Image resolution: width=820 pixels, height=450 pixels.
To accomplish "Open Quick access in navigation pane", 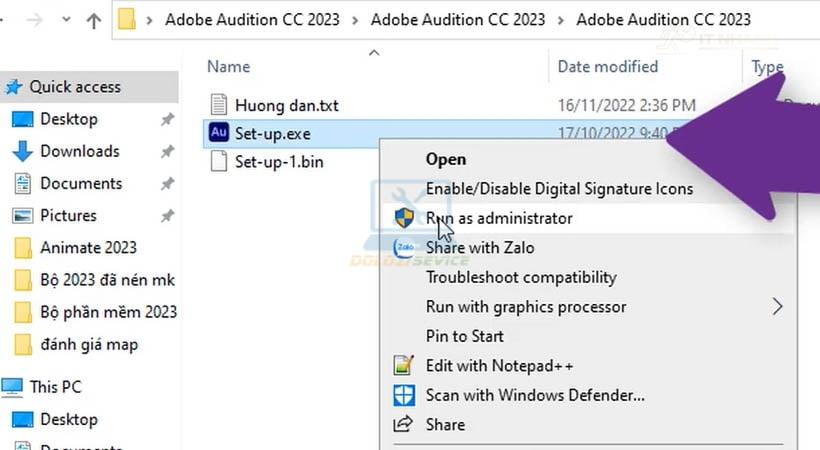I will [x=75, y=87].
